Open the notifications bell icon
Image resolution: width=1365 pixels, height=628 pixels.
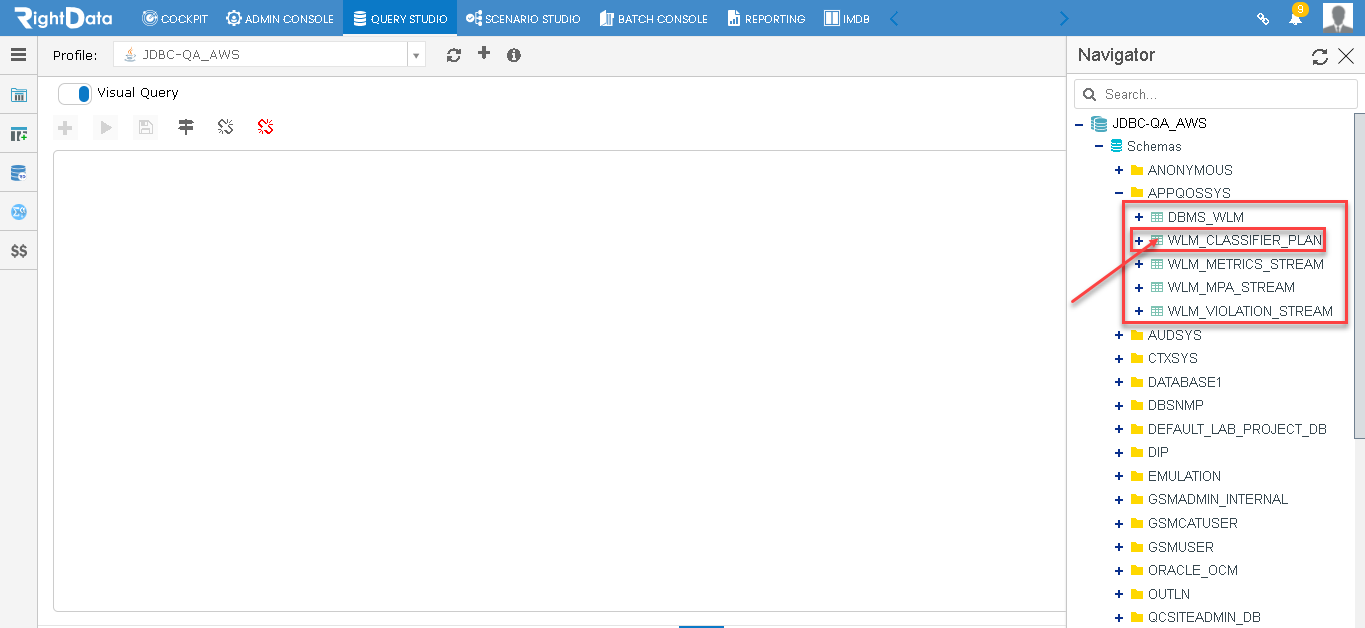(x=1295, y=18)
